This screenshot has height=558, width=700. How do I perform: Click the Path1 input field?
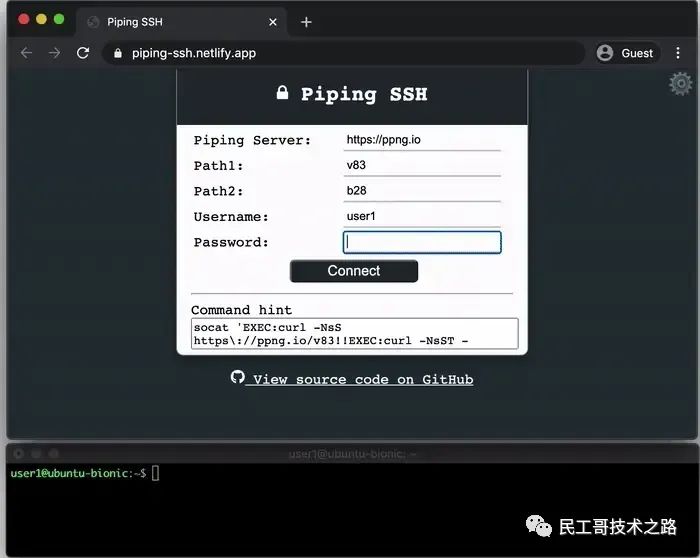(422, 165)
